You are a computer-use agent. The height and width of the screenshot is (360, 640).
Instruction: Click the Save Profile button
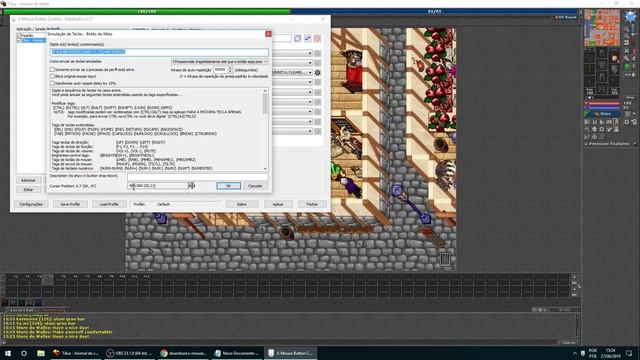click(70, 204)
